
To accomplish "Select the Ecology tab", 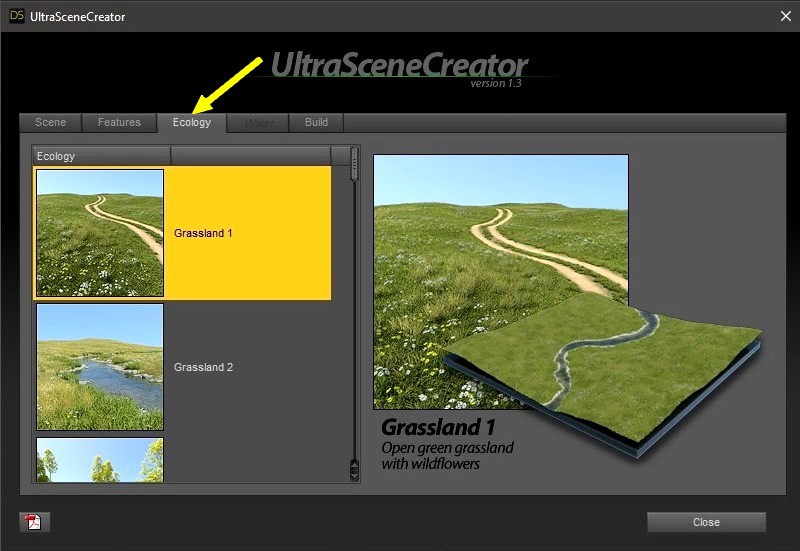I will click(x=192, y=122).
